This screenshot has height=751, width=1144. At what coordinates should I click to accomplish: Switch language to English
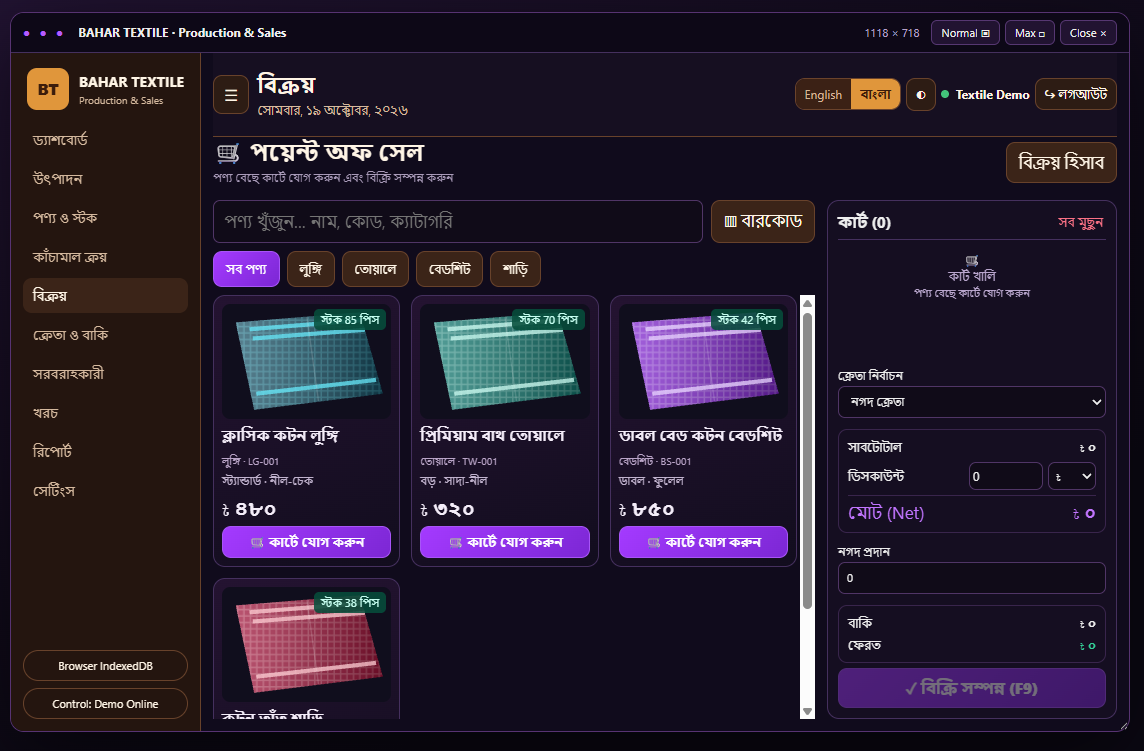coord(823,95)
